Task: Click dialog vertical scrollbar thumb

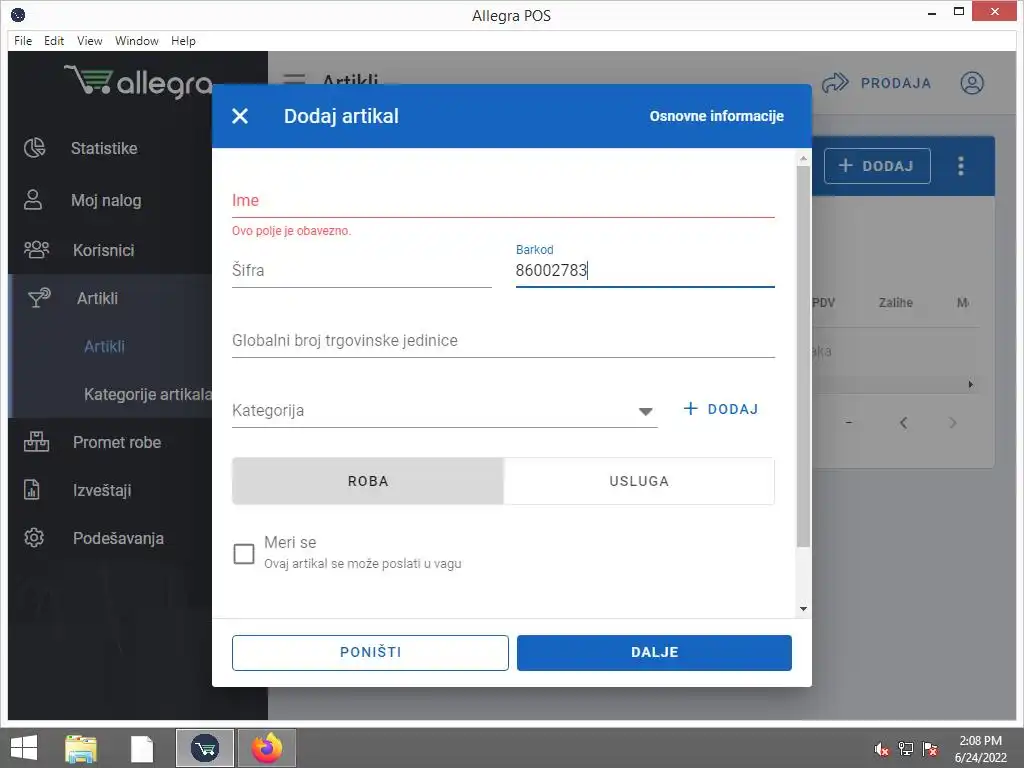Action: point(803,357)
